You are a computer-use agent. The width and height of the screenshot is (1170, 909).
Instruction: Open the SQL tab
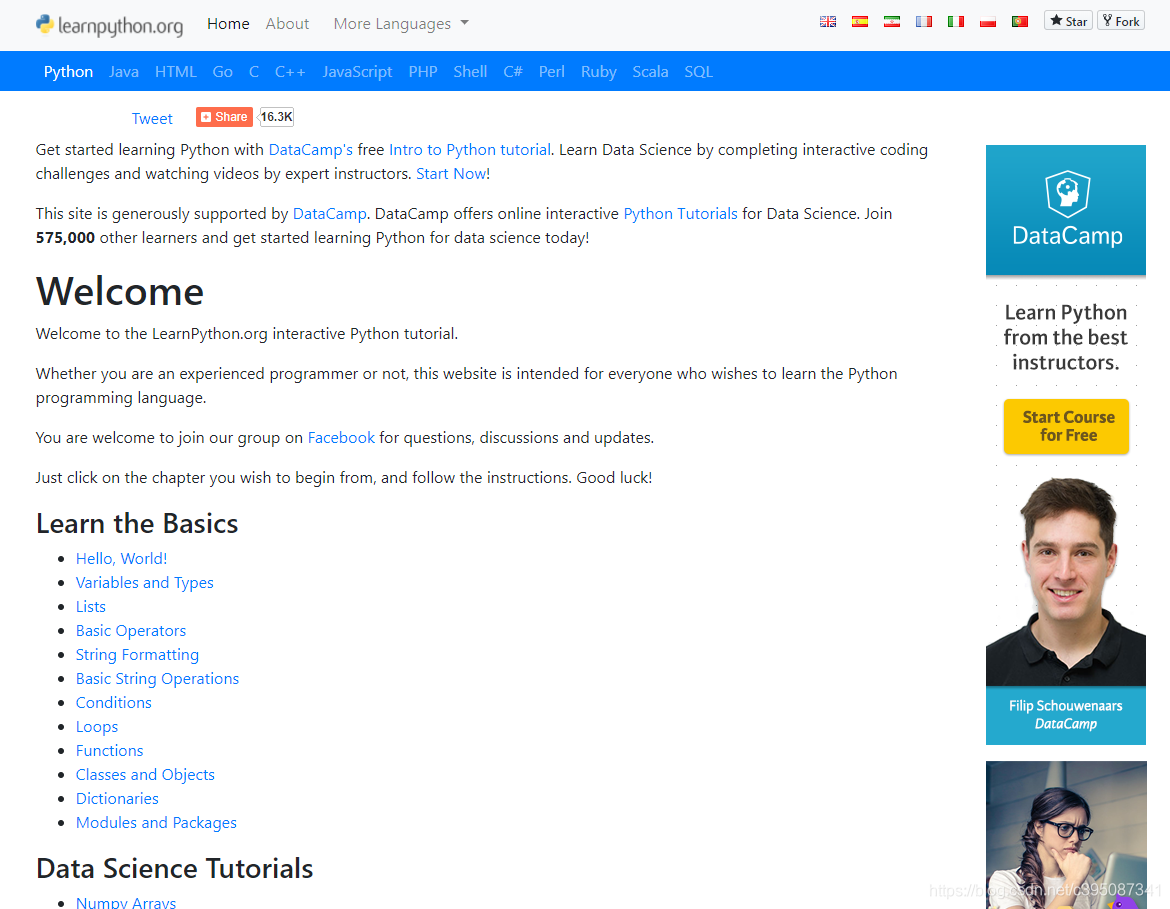[698, 72]
